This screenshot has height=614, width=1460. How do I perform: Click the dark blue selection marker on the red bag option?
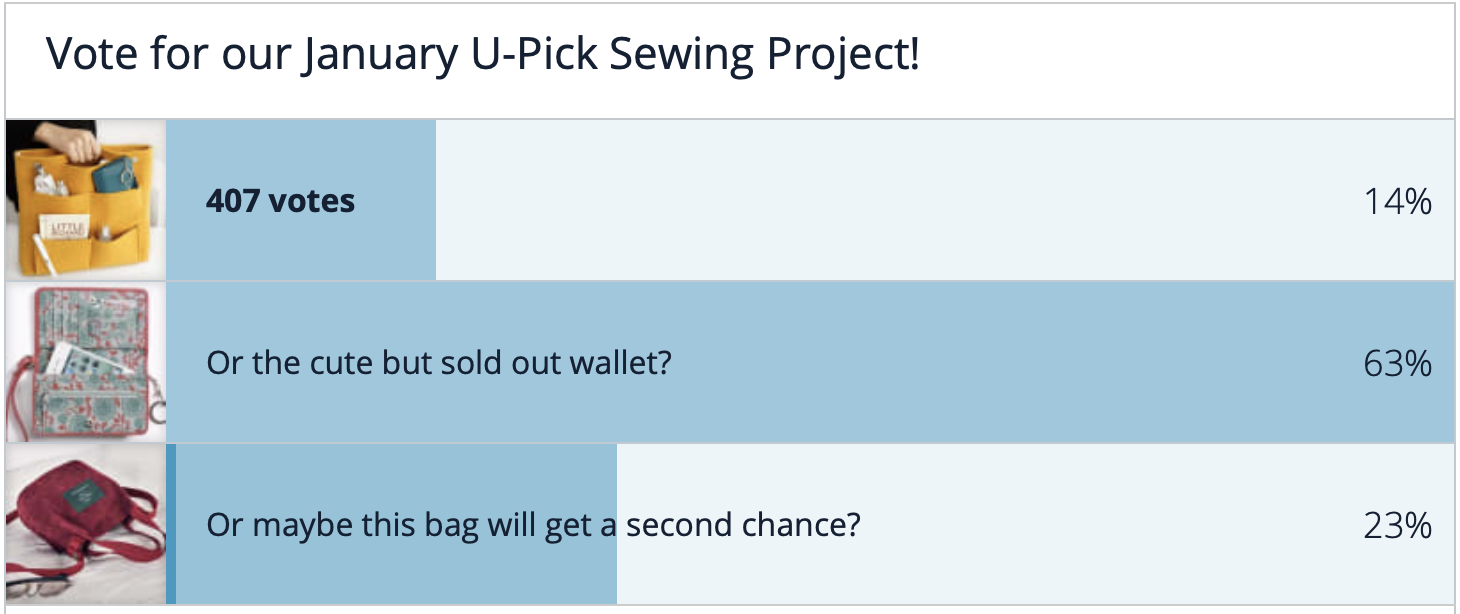point(171,524)
